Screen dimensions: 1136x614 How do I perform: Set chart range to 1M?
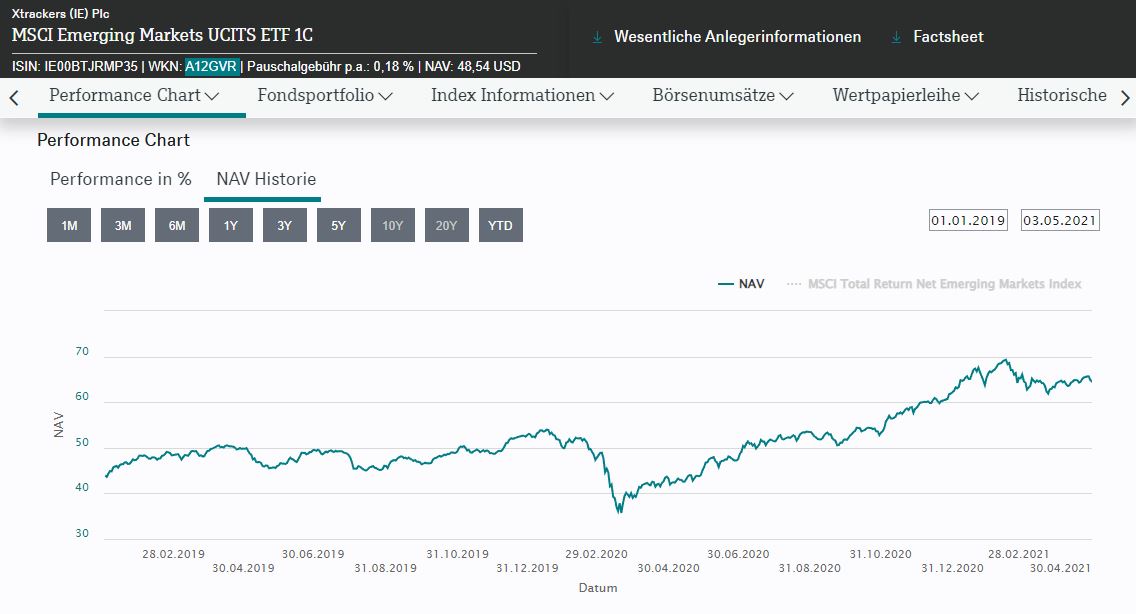[x=69, y=225]
